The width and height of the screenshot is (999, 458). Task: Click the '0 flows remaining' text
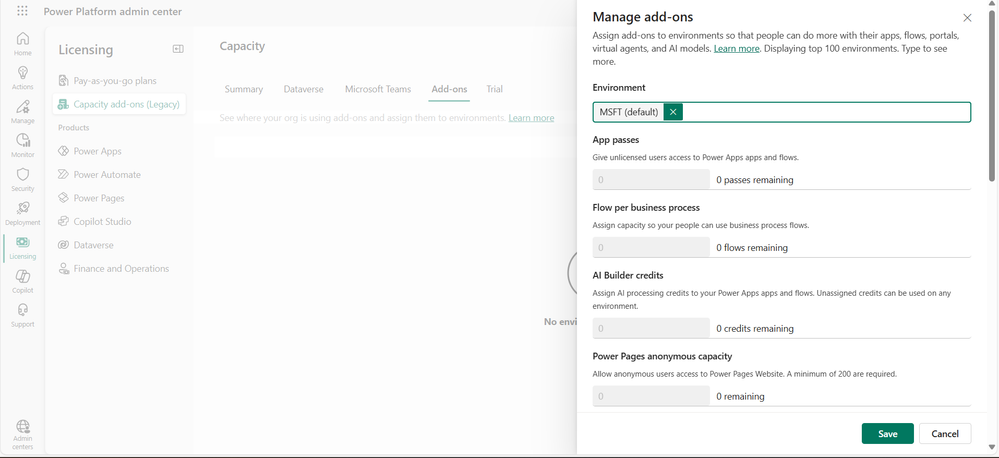[x=752, y=247]
